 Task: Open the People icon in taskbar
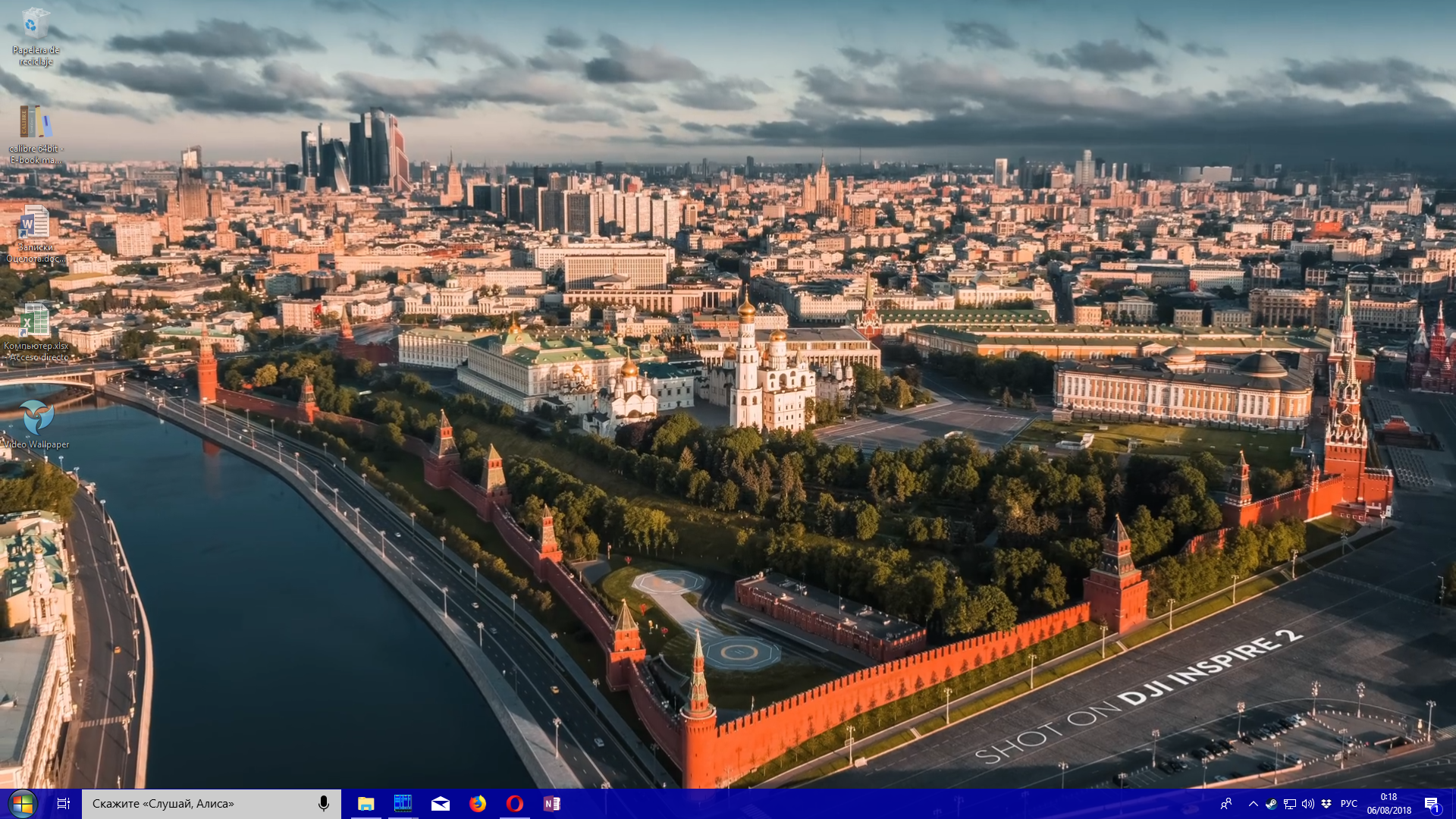pyautogui.click(x=1226, y=804)
